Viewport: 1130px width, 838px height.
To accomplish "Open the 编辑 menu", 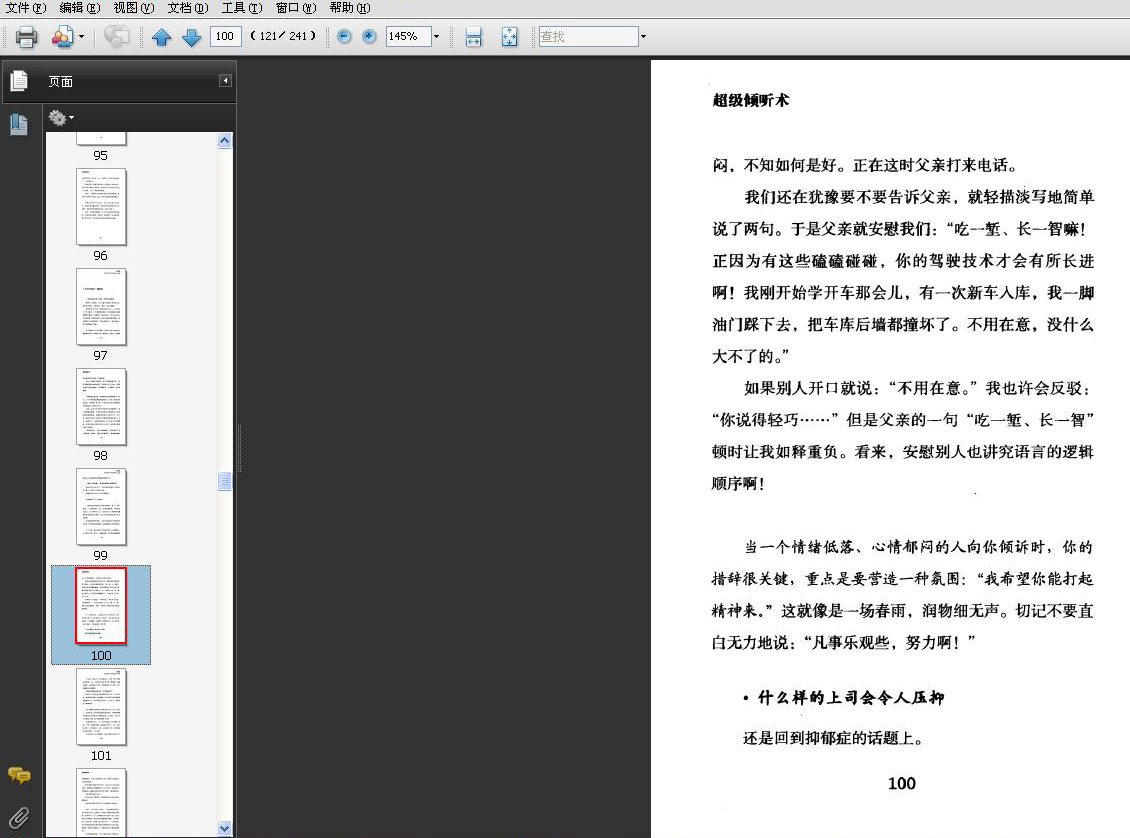I will (x=79, y=8).
